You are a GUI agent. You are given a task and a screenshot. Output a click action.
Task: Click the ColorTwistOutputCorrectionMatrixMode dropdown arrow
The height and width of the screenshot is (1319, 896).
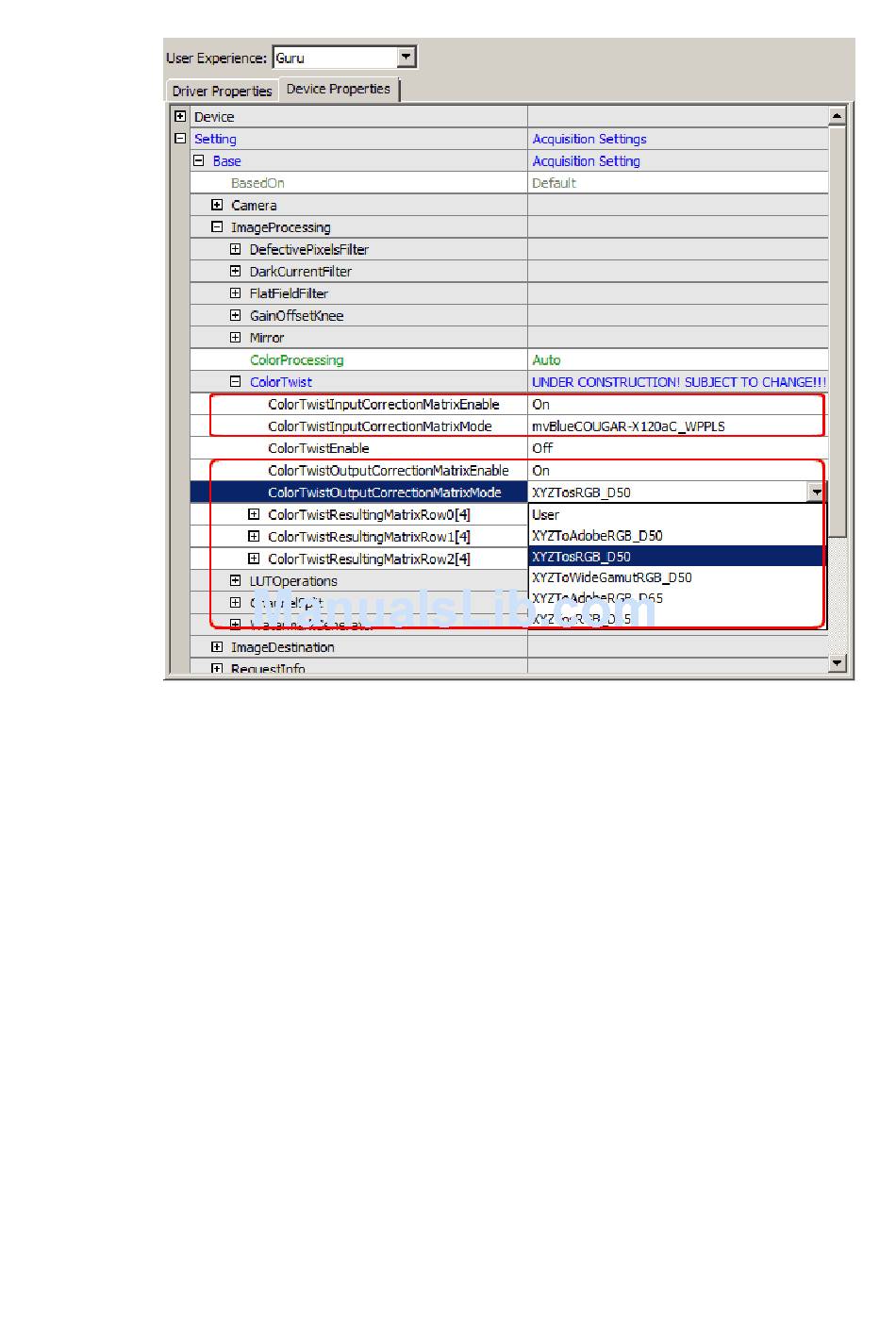(816, 492)
